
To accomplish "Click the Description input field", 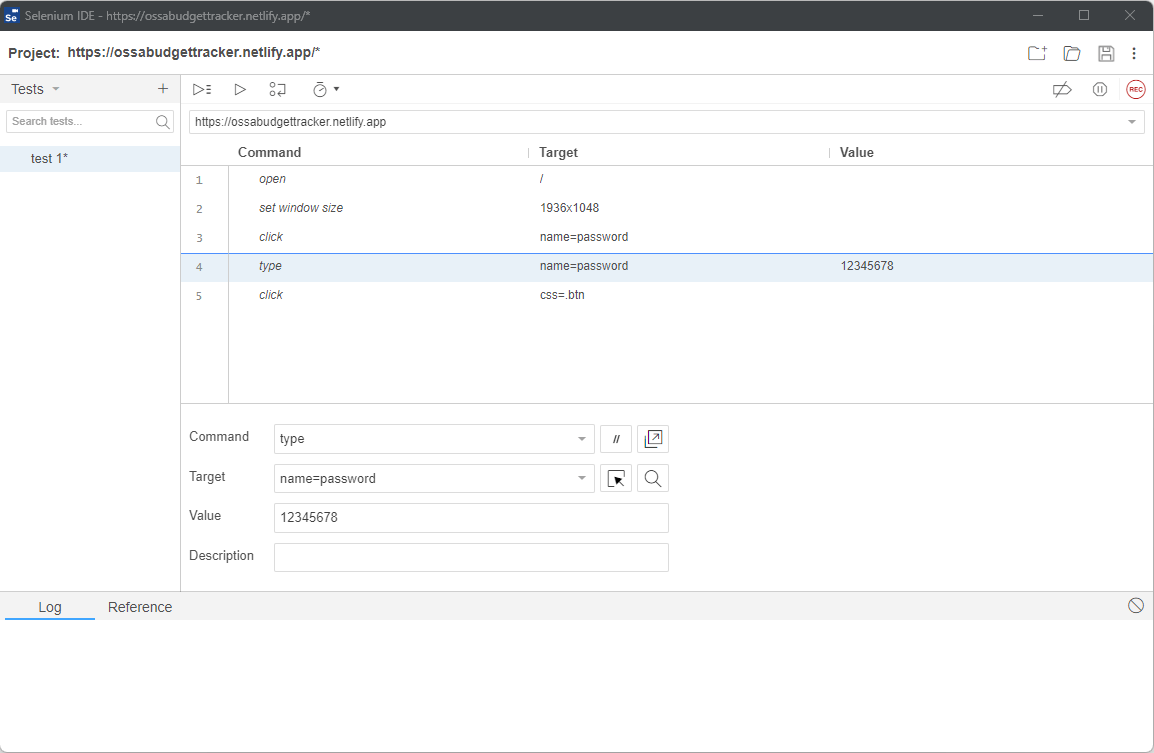I will point(471,557).
